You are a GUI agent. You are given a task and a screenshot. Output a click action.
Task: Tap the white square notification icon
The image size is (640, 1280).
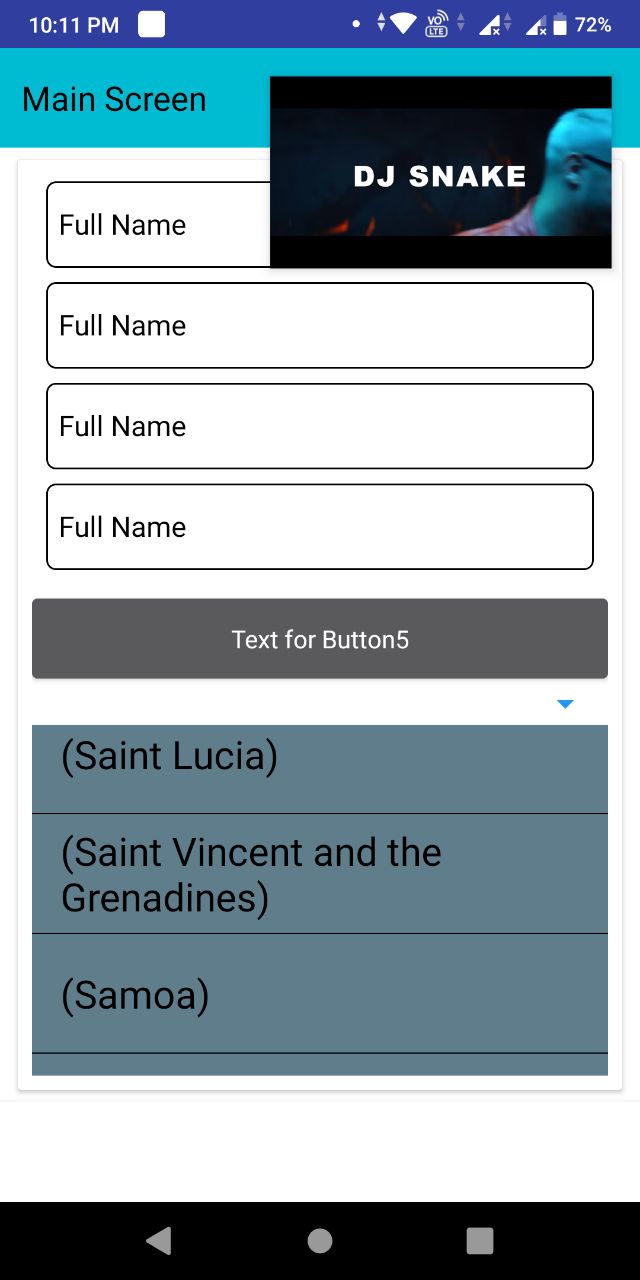point(151,24)
